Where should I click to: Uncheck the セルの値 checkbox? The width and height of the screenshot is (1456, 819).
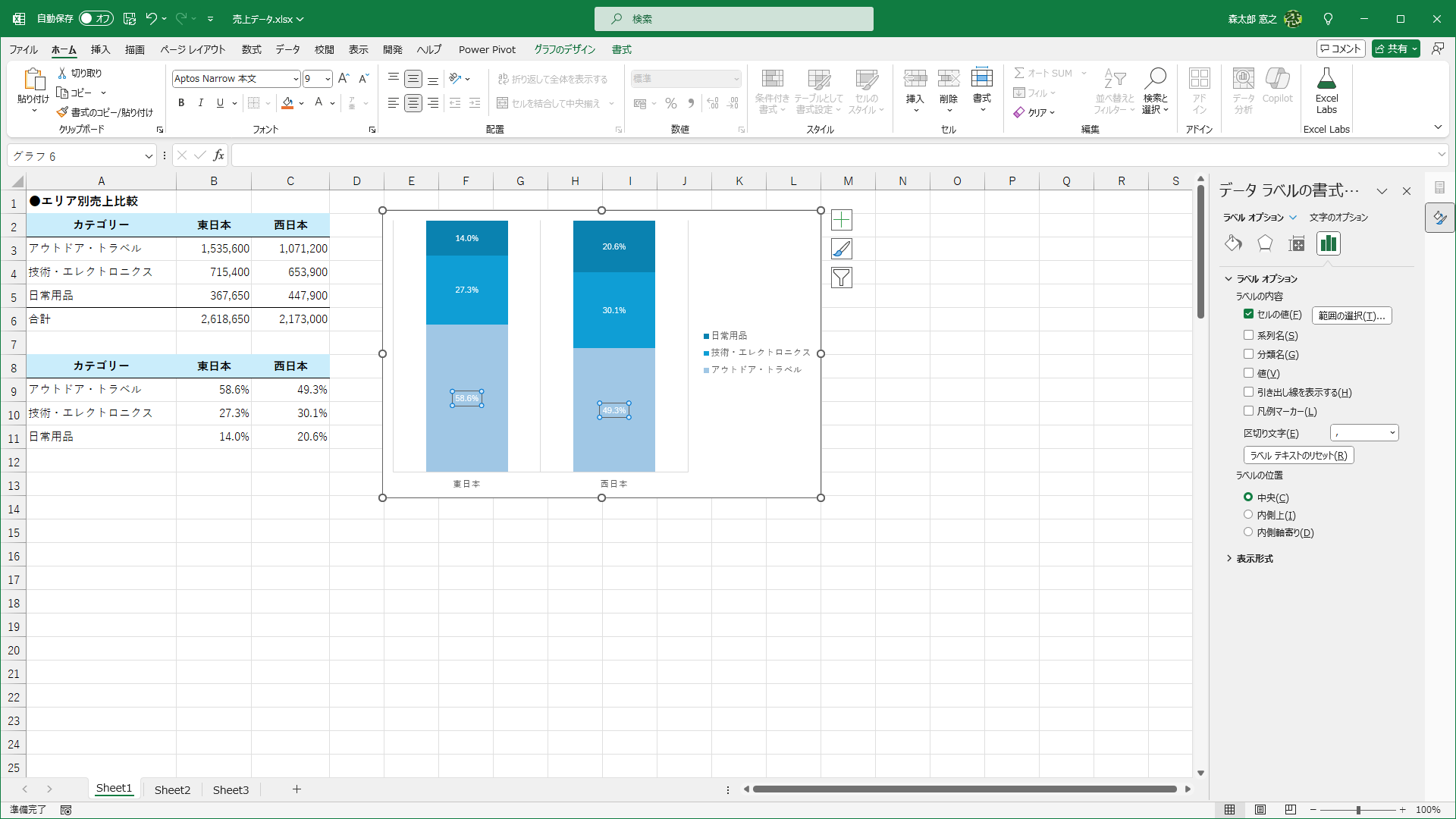[1248, 314]
